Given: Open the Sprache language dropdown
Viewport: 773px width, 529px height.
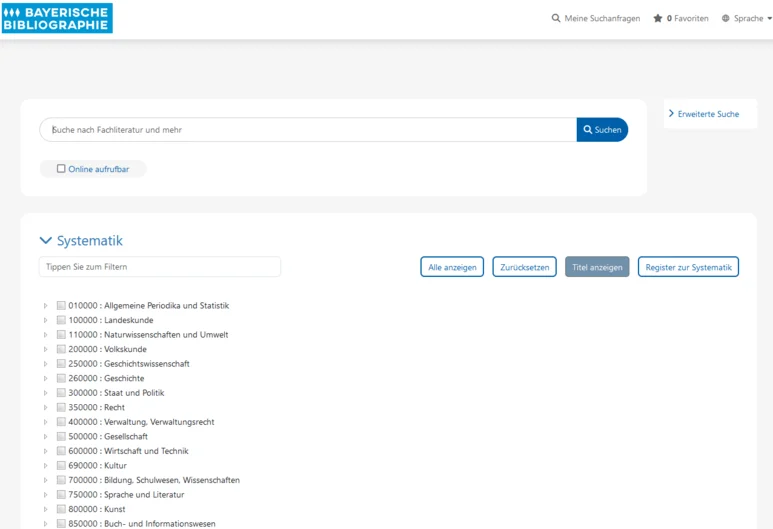Looking at the screenshot, I should [x=746, y=18].
